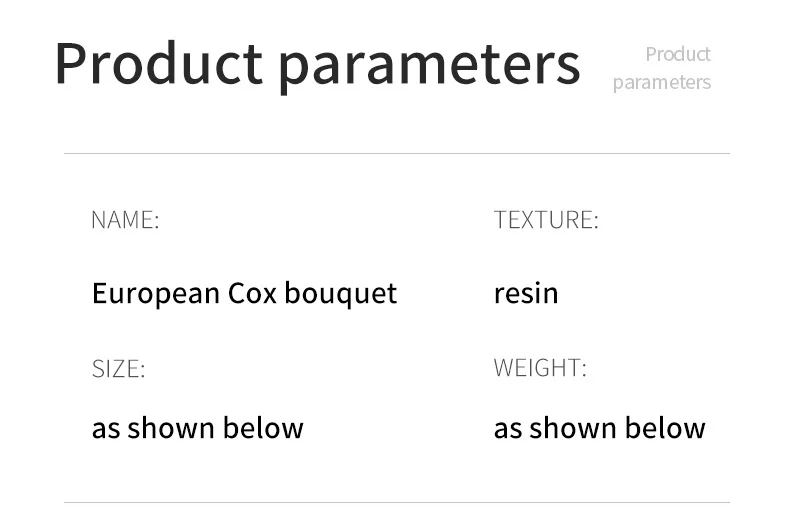Click the "resin" texture value

tap(526, 293)
